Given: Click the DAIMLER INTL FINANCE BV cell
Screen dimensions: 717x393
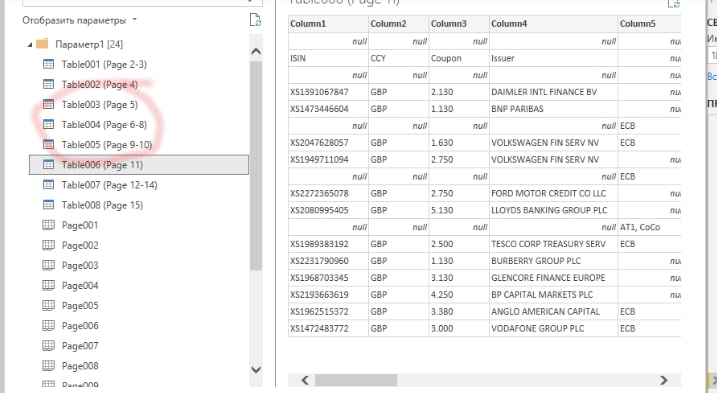Looking at the screenshot, I should tap(553, 92).
